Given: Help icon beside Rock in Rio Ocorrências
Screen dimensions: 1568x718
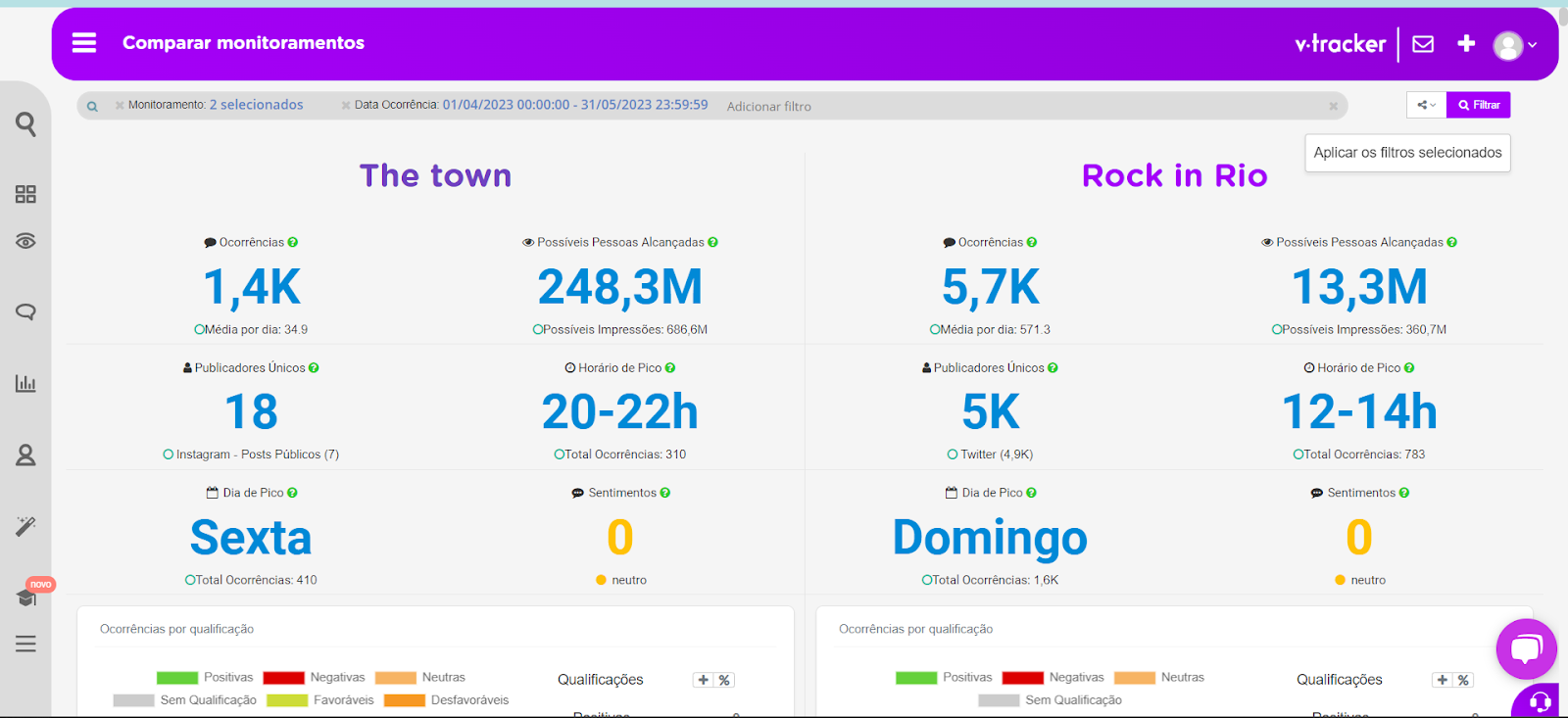Looking at the screenshot, I should coord(1032,242).
